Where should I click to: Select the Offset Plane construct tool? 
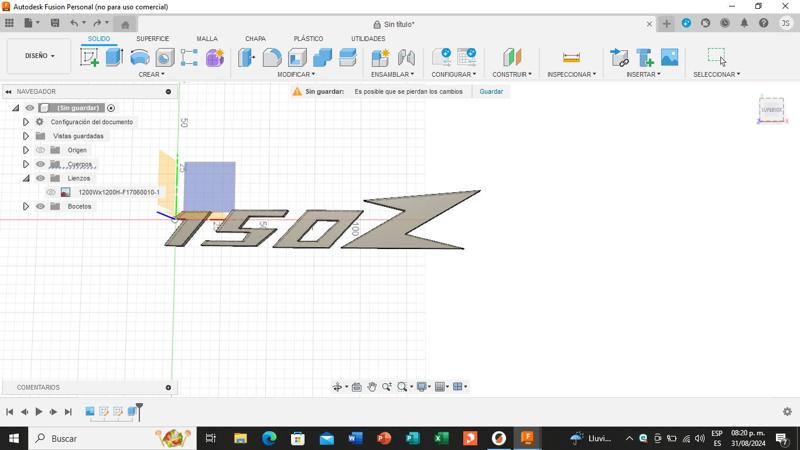click(x=512, y=57)
